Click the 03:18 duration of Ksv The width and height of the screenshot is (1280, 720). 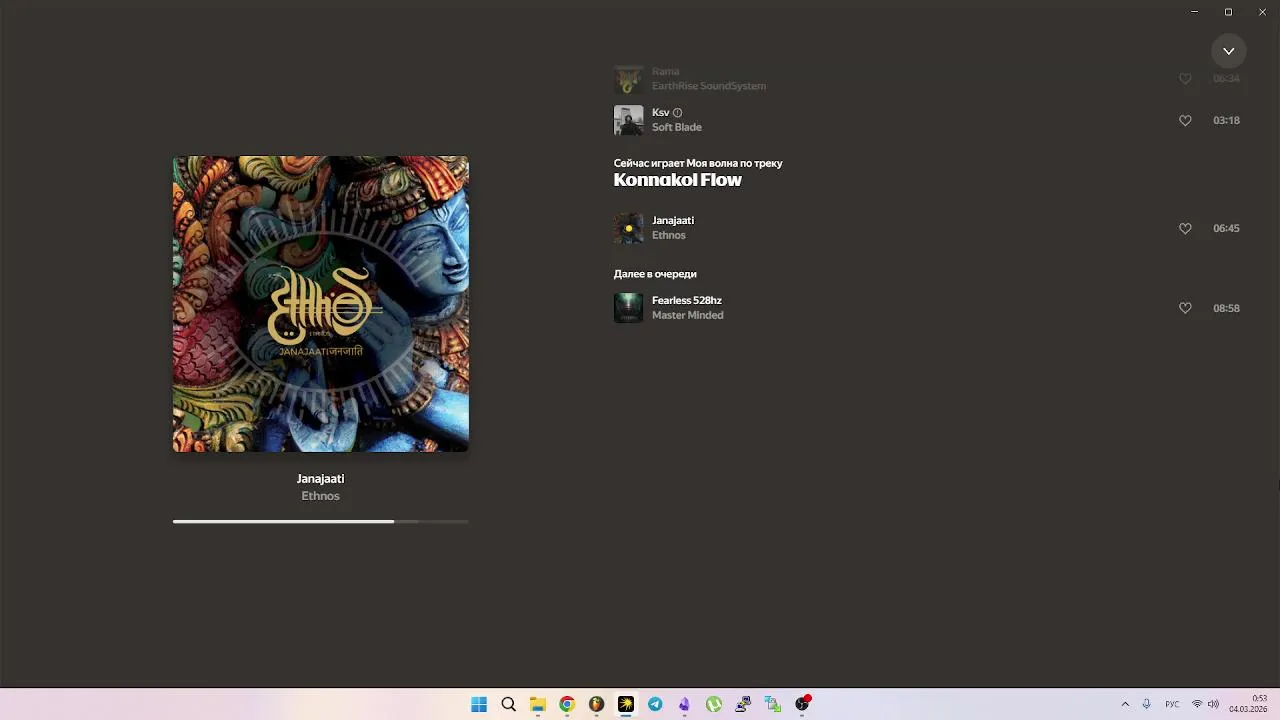pos(1226,120)
